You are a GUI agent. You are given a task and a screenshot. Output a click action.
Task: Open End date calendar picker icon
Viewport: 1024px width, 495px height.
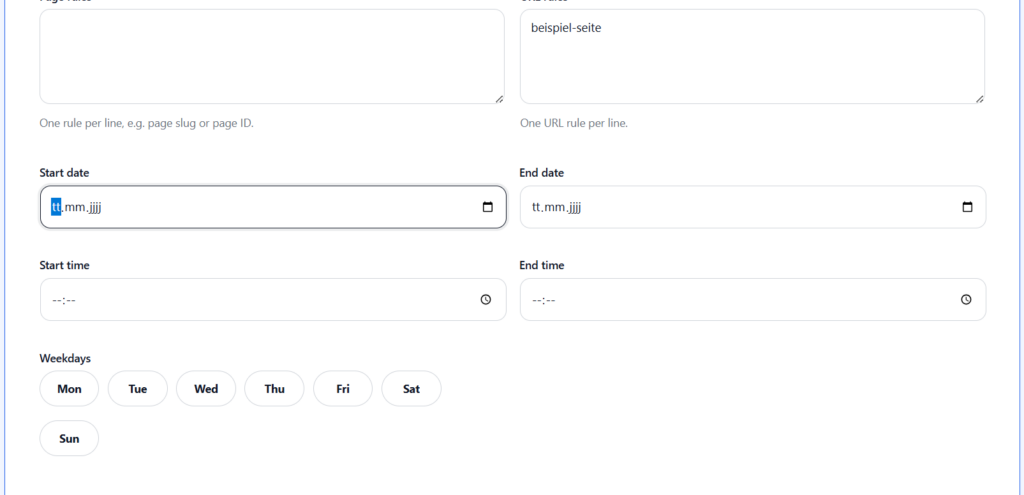click(x=967, y=207)
